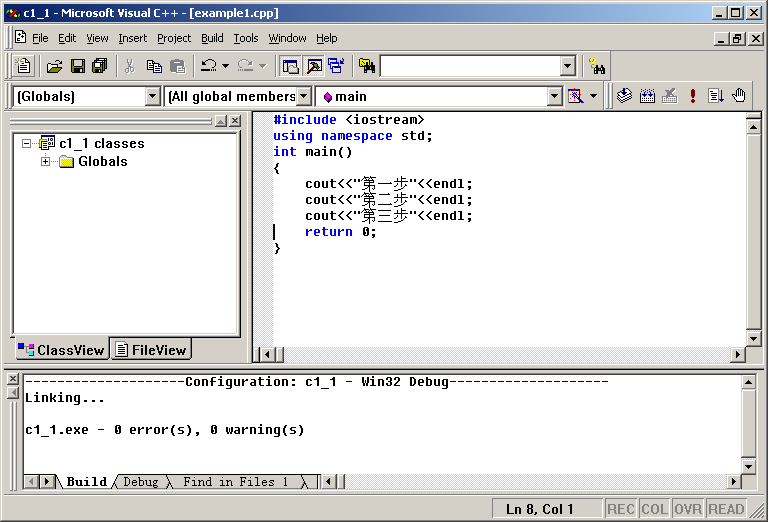Click the Find text input field in toolbar

(x=469, y=66)
